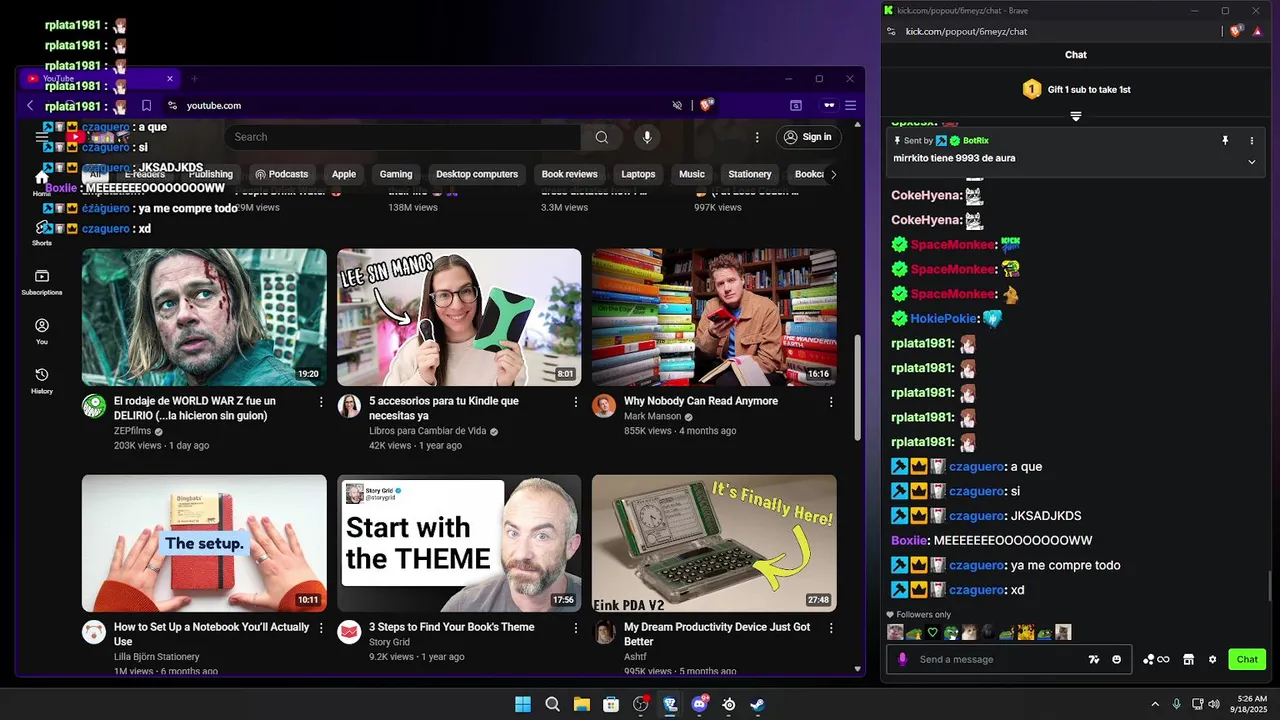Select the Gaming category chip
Viewport: 1280px width, 720px height.
tap(396, 174)
